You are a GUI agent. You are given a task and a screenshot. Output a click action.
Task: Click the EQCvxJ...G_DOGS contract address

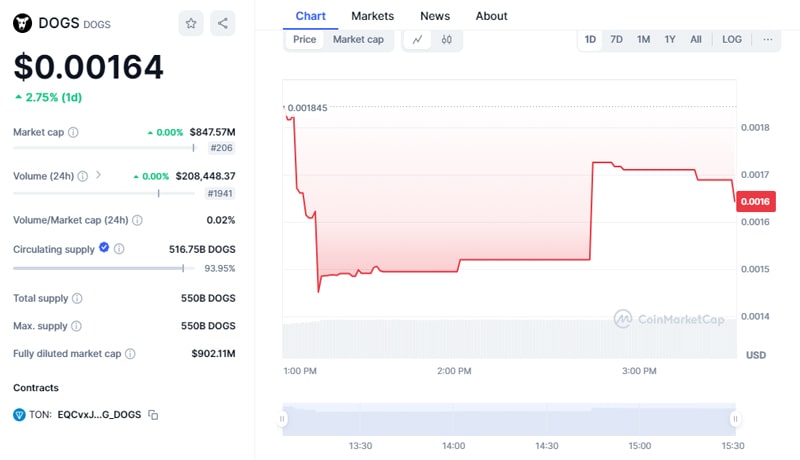coord(99,415)
